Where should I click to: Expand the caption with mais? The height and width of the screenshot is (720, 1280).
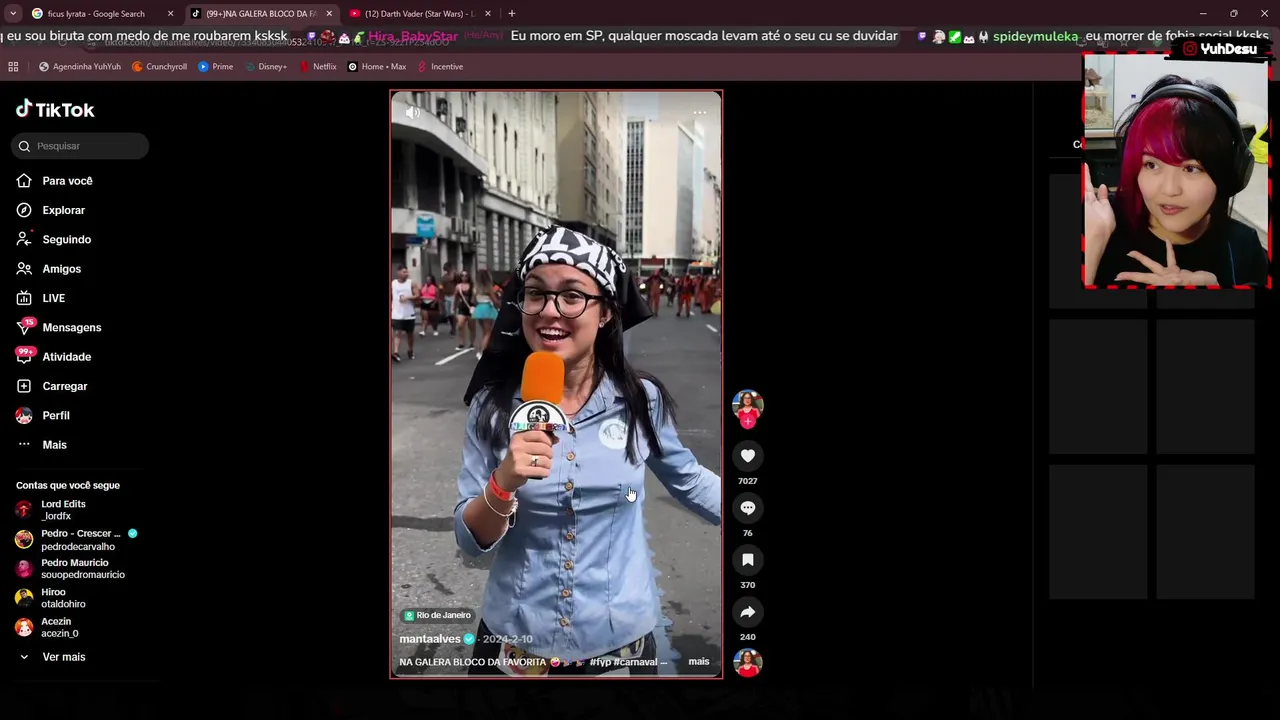point(699,662)
